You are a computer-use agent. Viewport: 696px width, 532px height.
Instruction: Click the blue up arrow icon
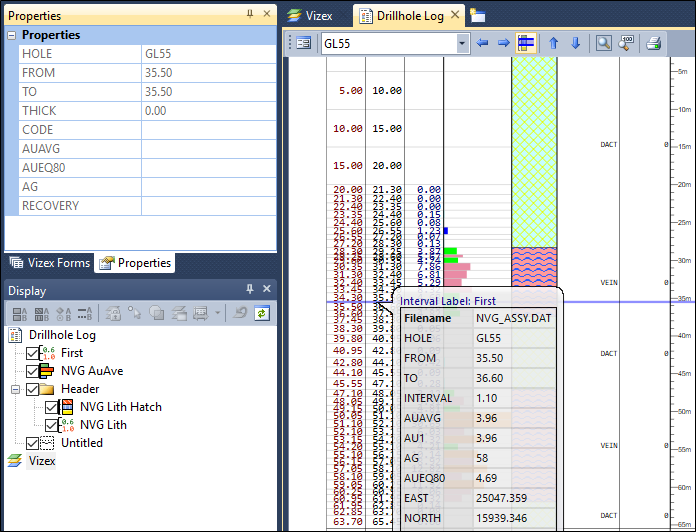pyautogui.click(x=553, y=43)
